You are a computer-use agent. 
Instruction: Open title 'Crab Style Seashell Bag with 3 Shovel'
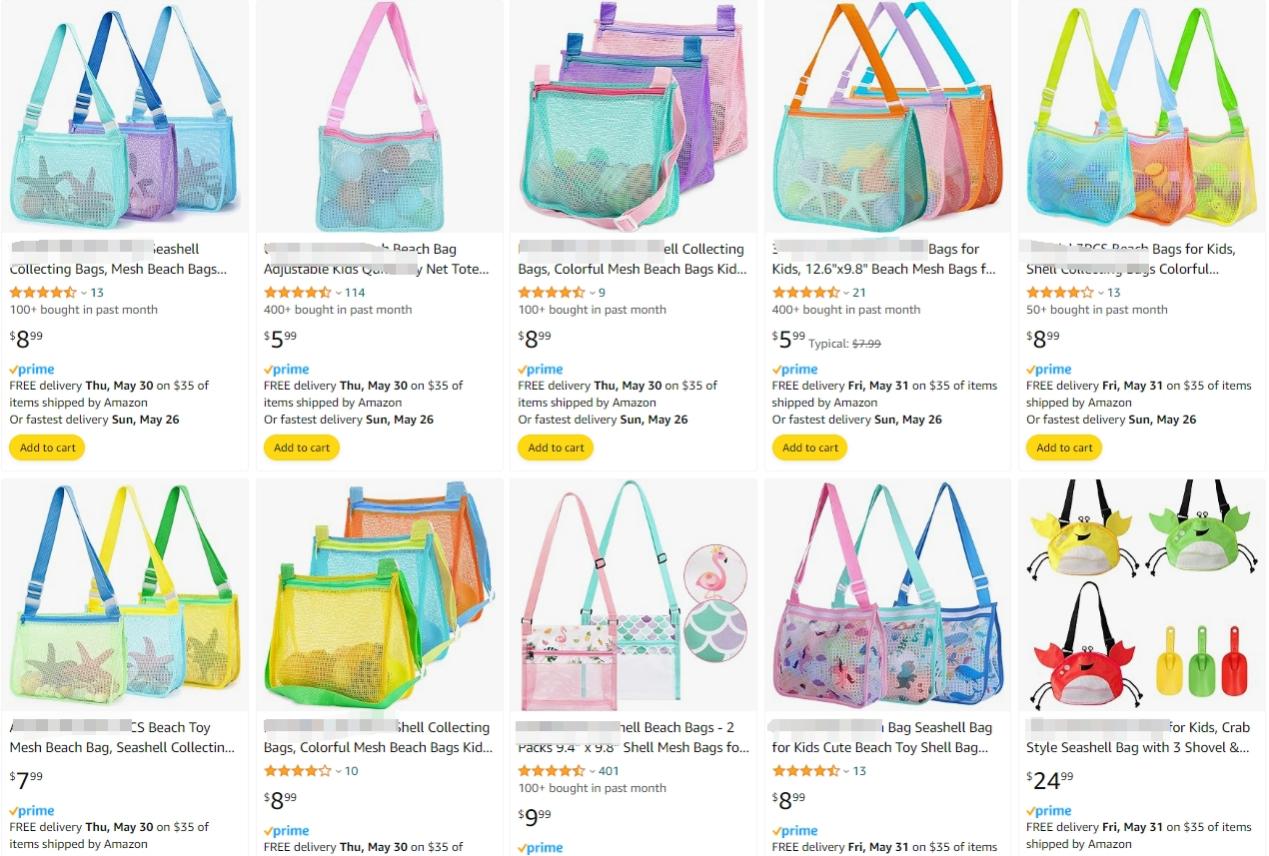tap(1138, 737)
